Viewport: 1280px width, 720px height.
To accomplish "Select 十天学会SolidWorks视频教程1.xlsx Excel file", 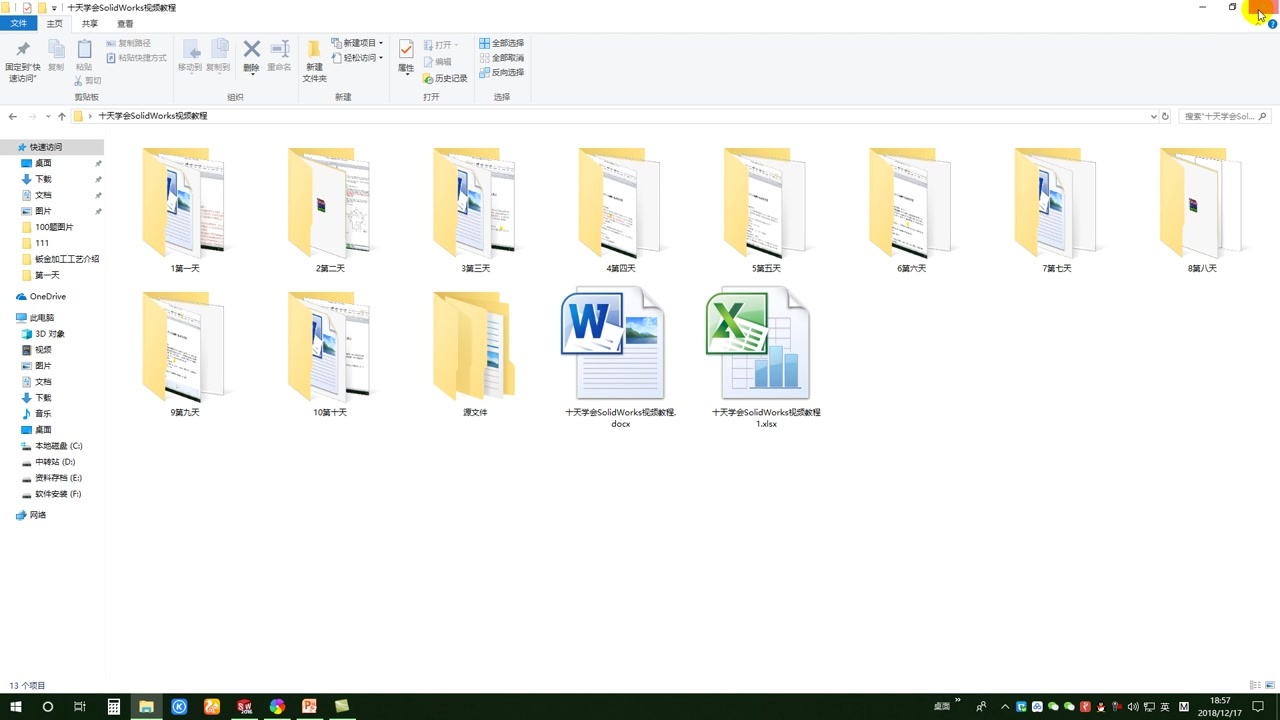I will [766, 358].
